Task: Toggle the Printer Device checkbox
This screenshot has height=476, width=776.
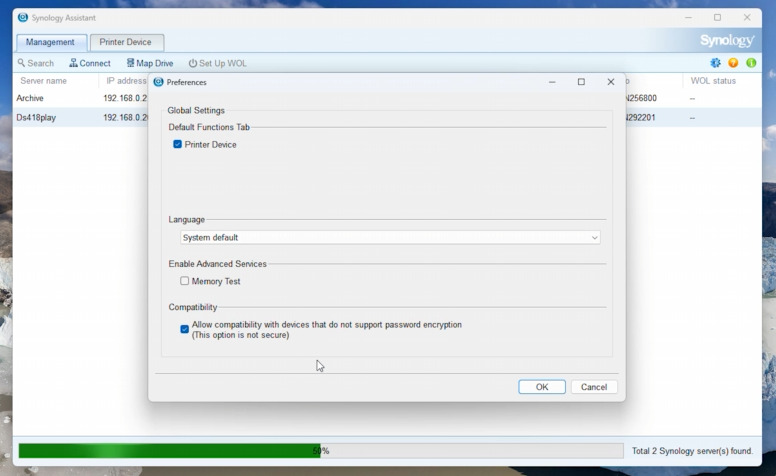Action: point(177,144)
